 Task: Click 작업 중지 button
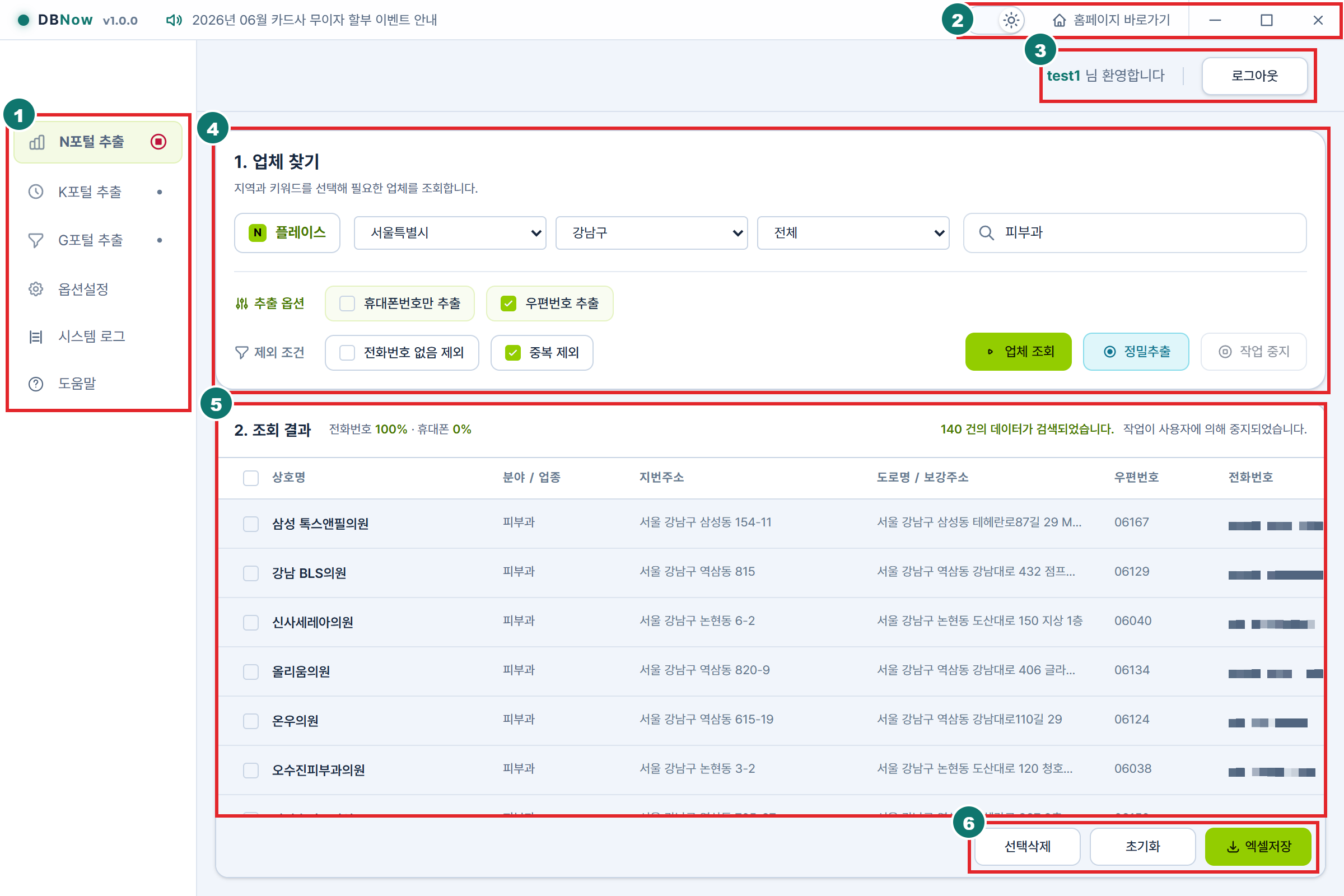click(1254, 352)
